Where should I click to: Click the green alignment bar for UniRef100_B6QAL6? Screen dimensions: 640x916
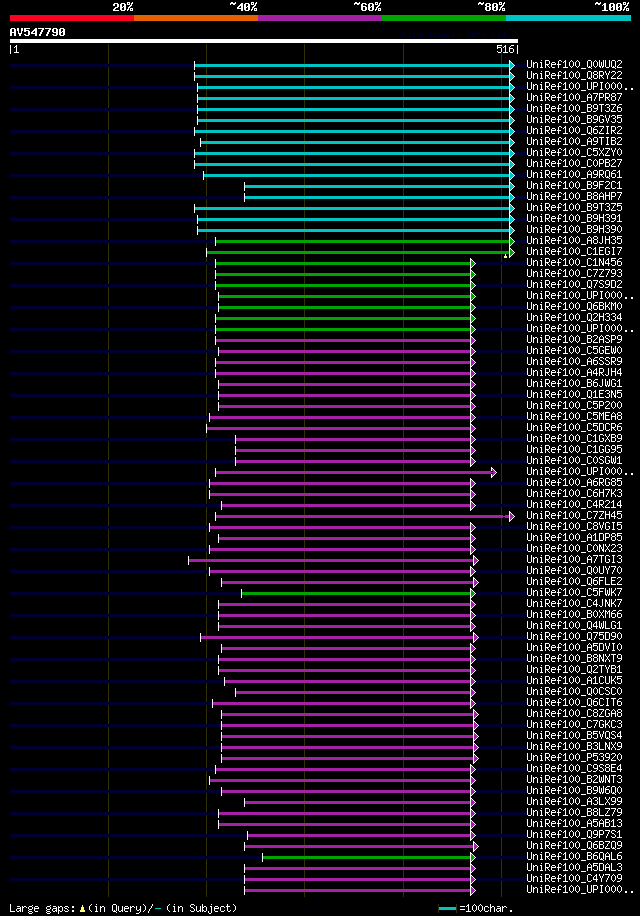tap(367, 858)
